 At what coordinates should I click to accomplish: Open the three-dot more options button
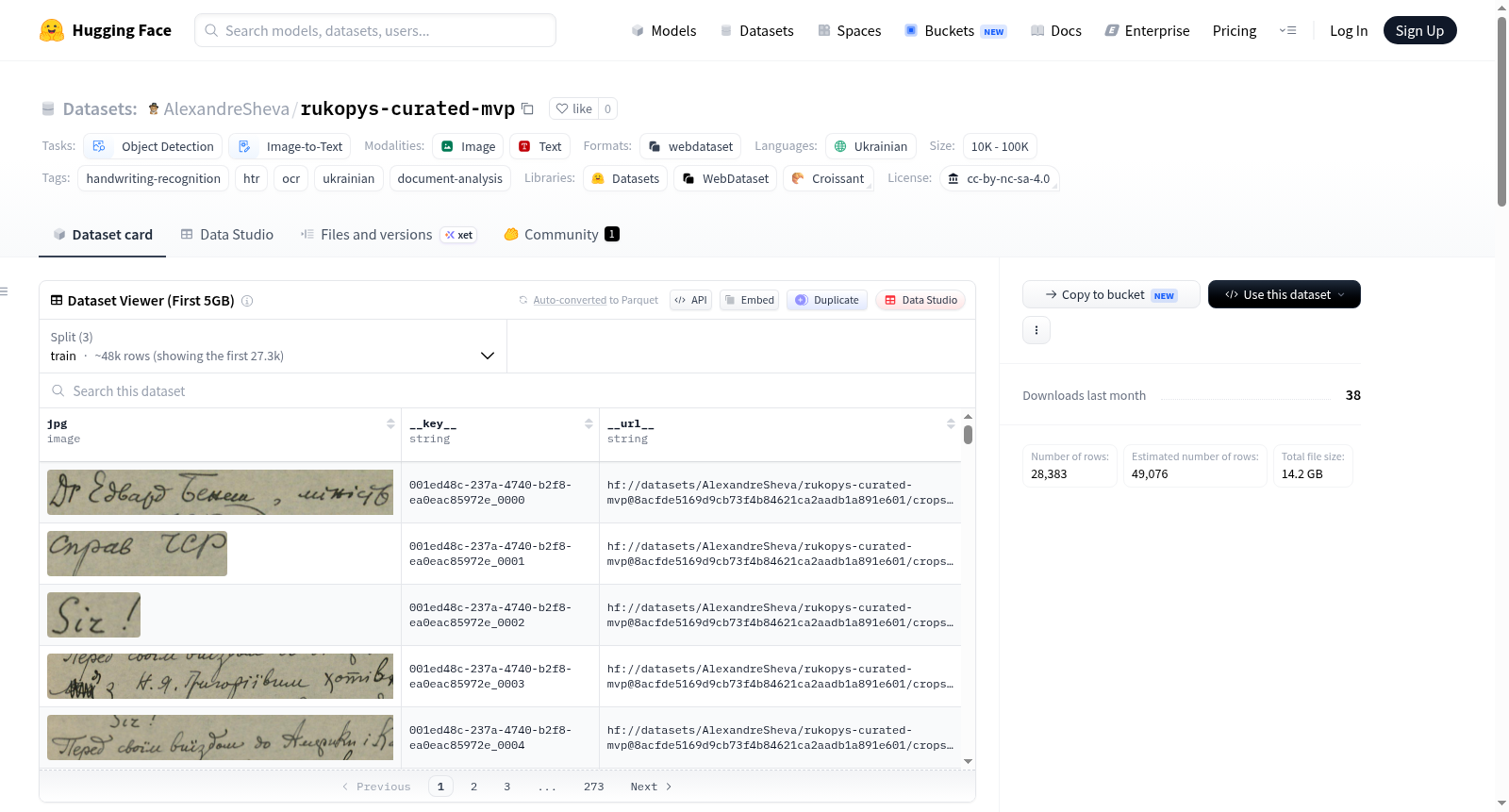click(1036, 330)
